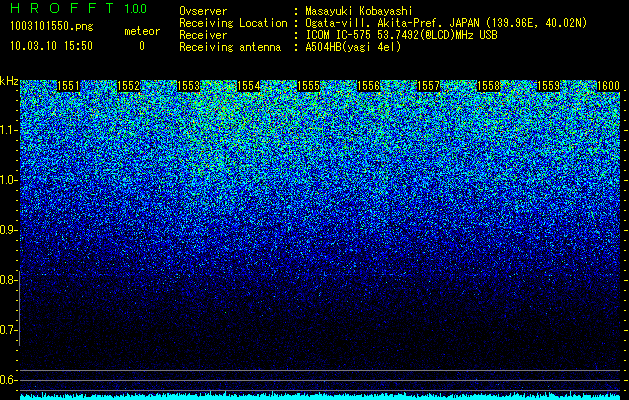Click the 1.1 kHz axis tick label
Image resolution: width=629 pixels, height=400 pixels.
click(x=7, y=130)
